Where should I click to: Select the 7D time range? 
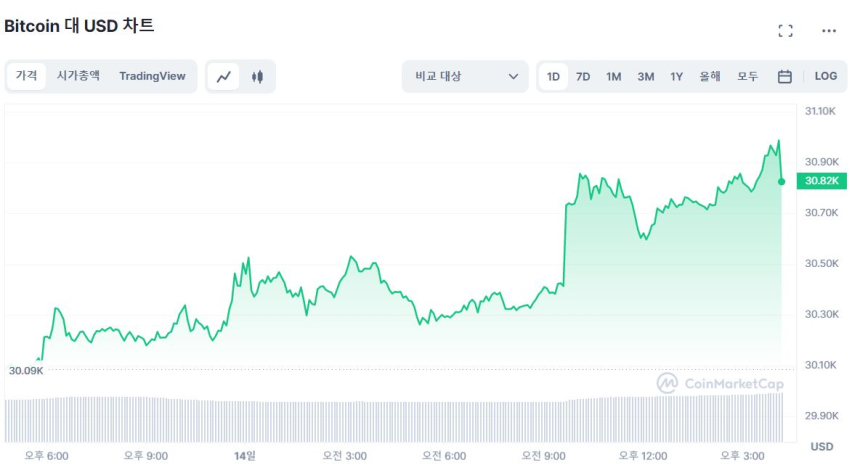[583, 76]
